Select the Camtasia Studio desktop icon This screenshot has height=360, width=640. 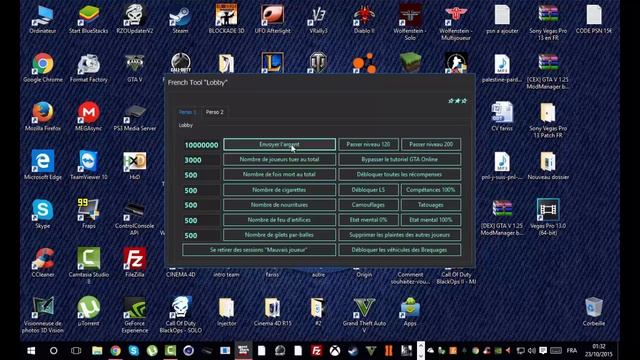tap(89, 265)
